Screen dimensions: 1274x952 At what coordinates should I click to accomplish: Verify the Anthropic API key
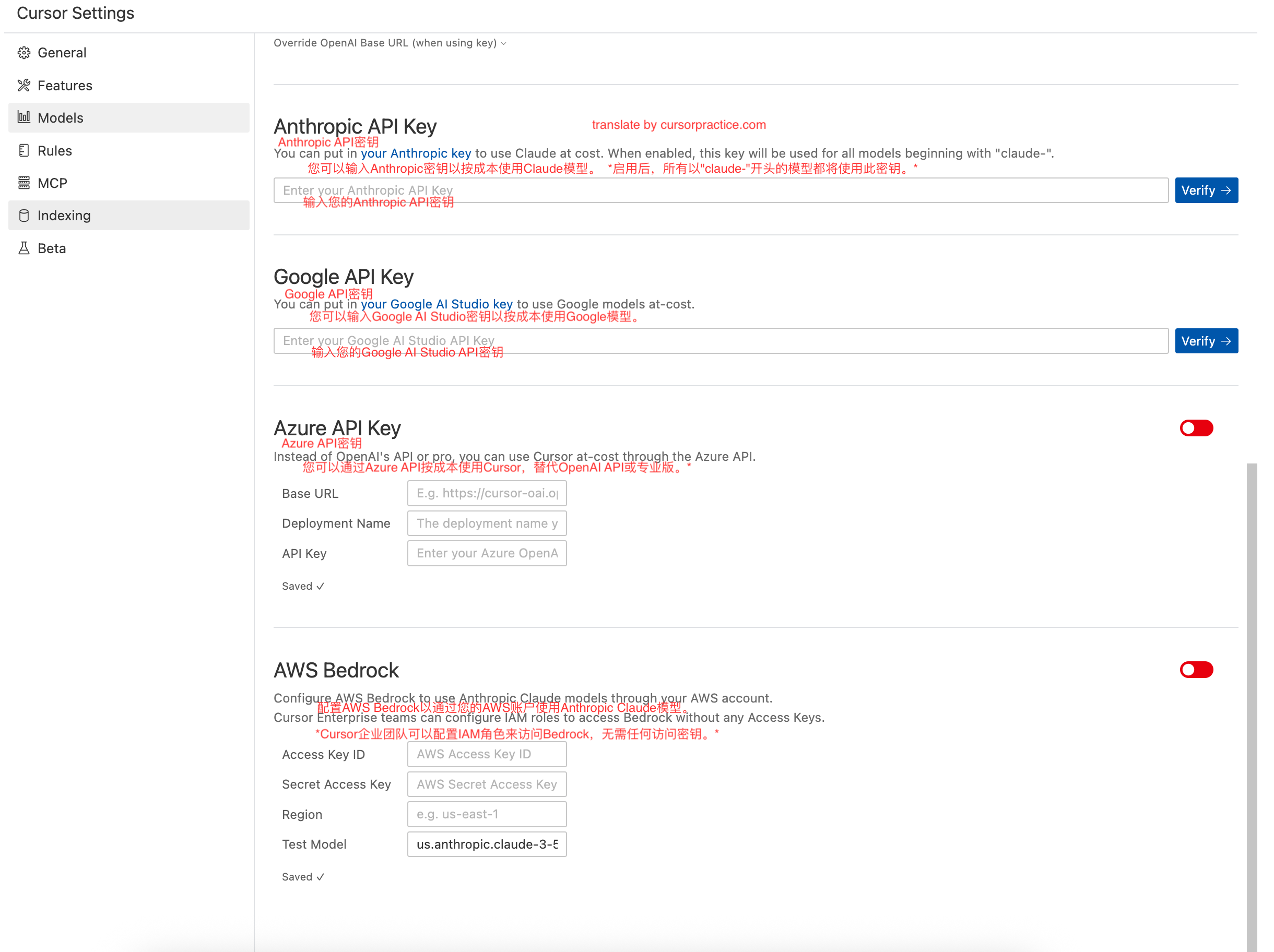(1206, 191)
